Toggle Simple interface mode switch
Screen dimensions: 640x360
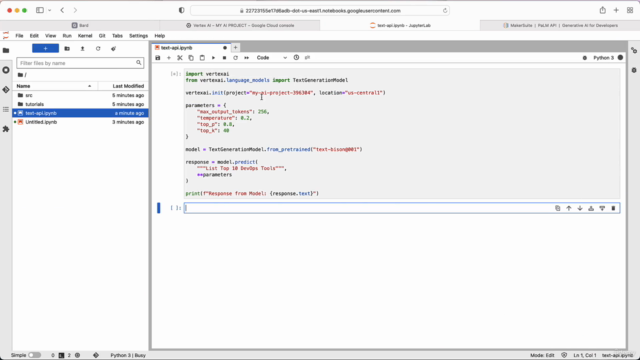tap(34, 355)
